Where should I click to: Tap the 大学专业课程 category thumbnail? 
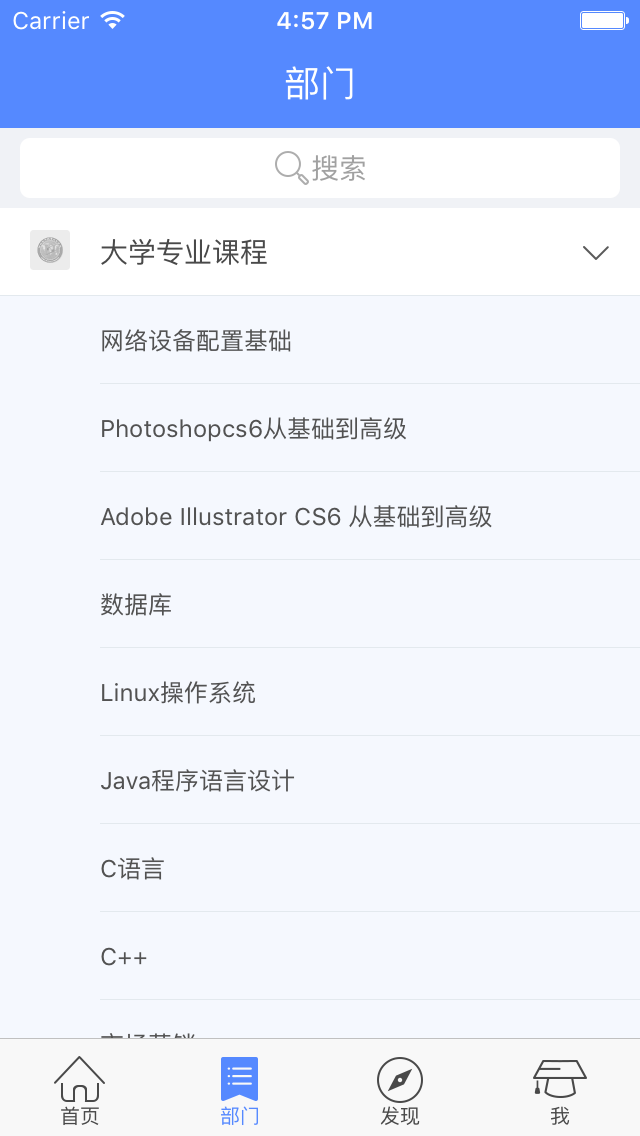50,250
